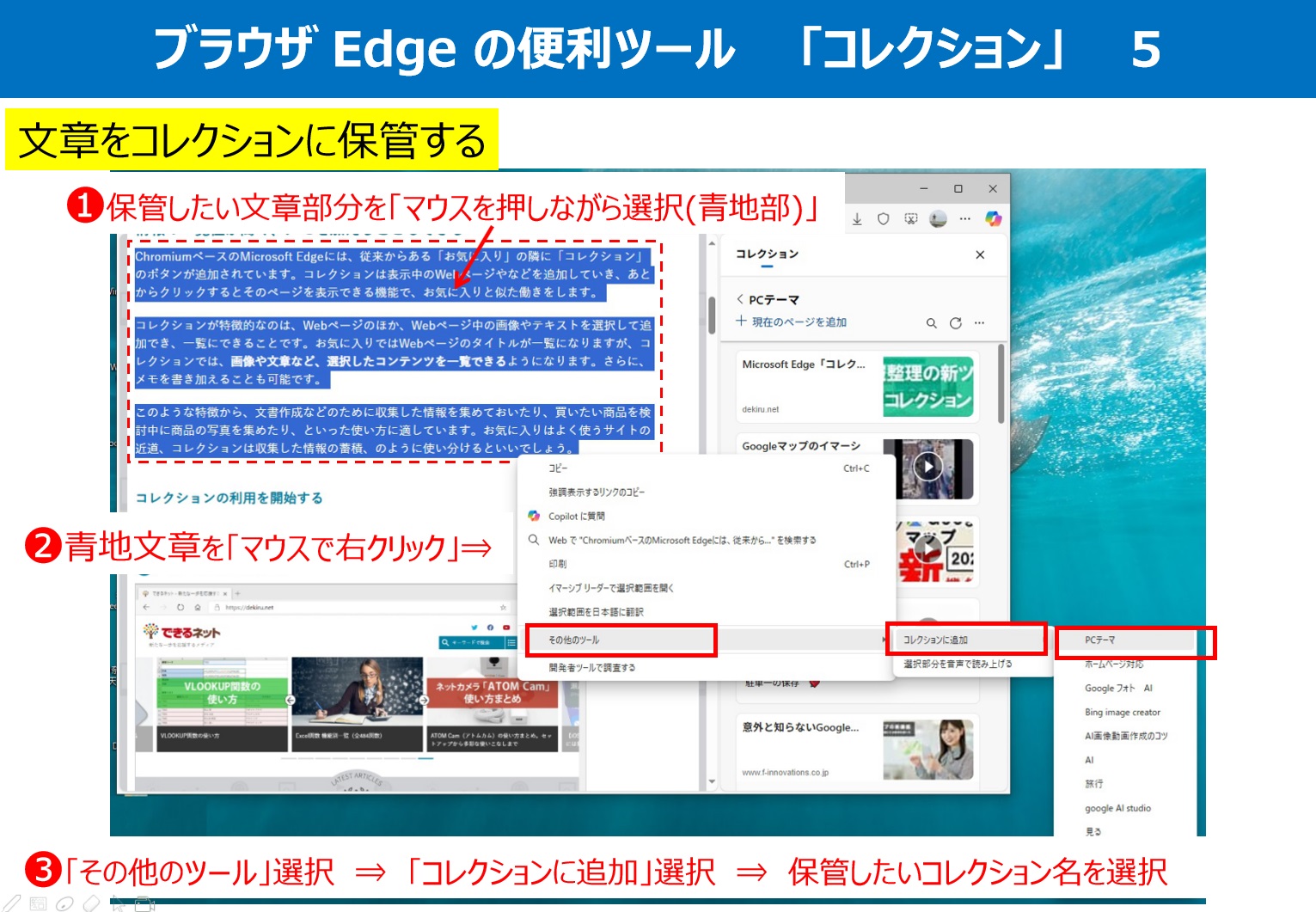Click the collection refresh sync icon

955,323
